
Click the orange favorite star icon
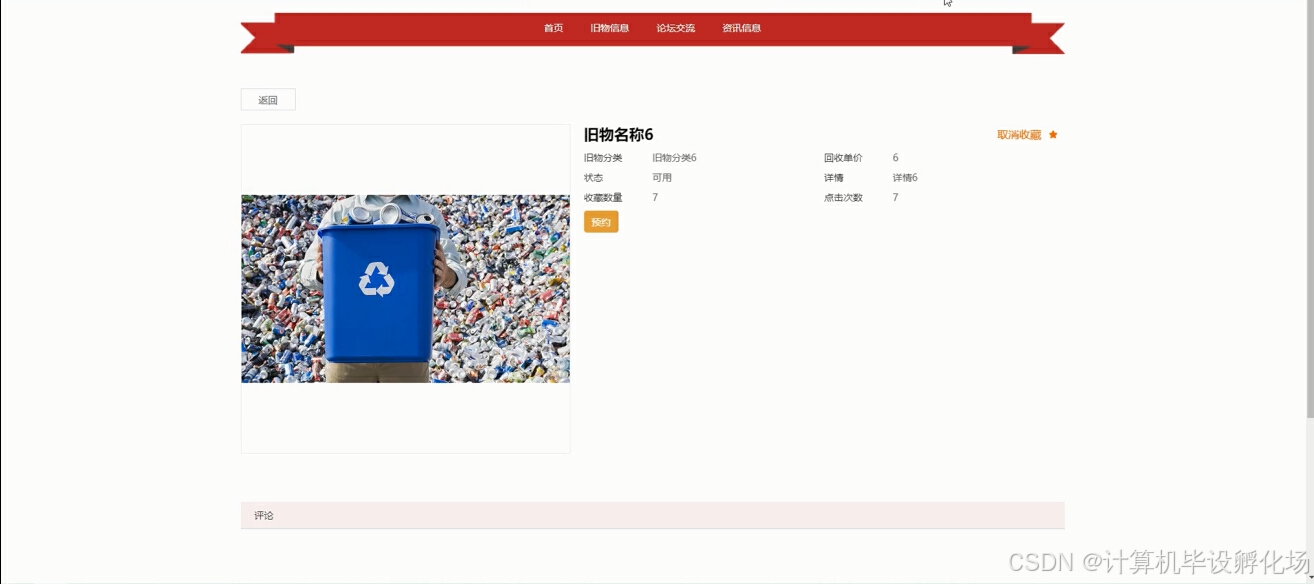tap(1053, 134)
